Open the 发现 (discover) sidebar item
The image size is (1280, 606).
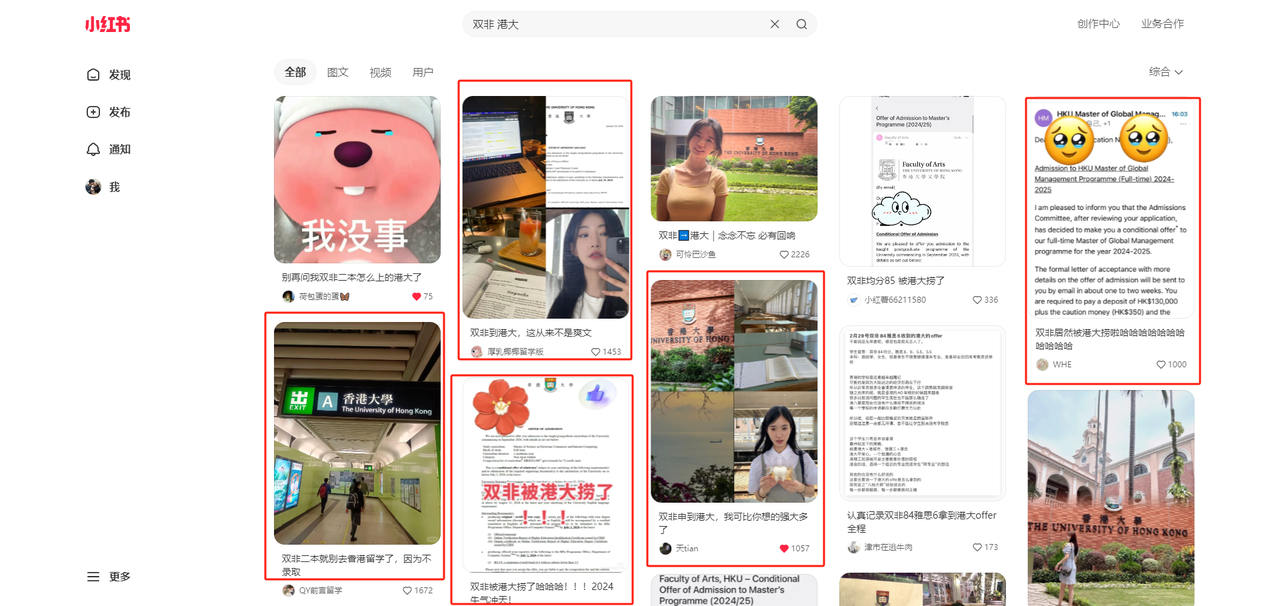[x=109, y=75]
